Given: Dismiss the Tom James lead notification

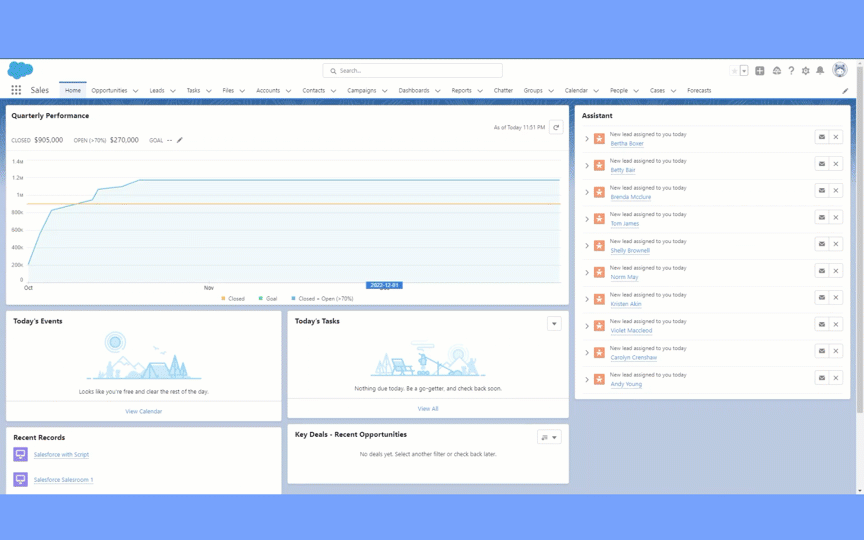Looking at the screenshot, I should coord(836,217).
